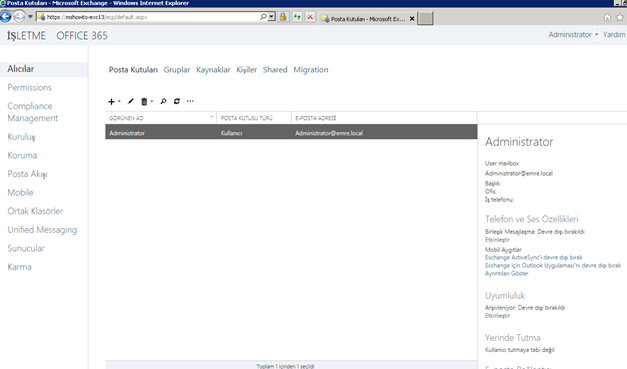The image size is (627, 369).
Task: Switch to the Migration tab
Action: [x=311, y=70]
